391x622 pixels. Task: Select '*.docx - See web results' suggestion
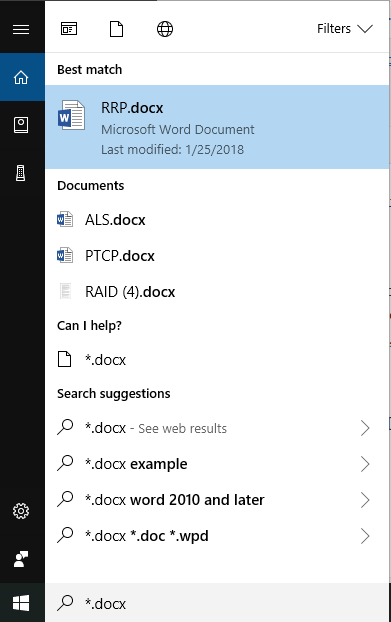click(217, 428)
